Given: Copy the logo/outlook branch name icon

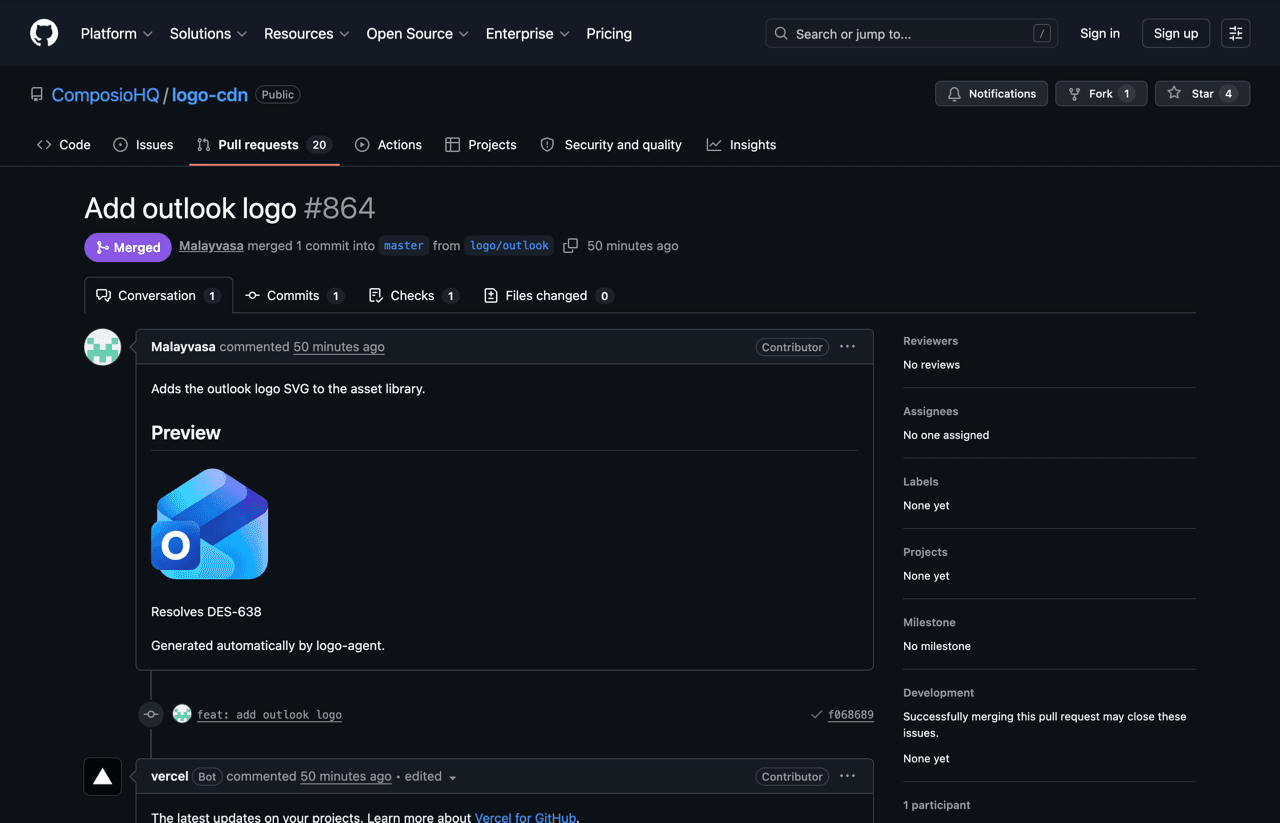Looking at the screenshot, I should 571,245.
